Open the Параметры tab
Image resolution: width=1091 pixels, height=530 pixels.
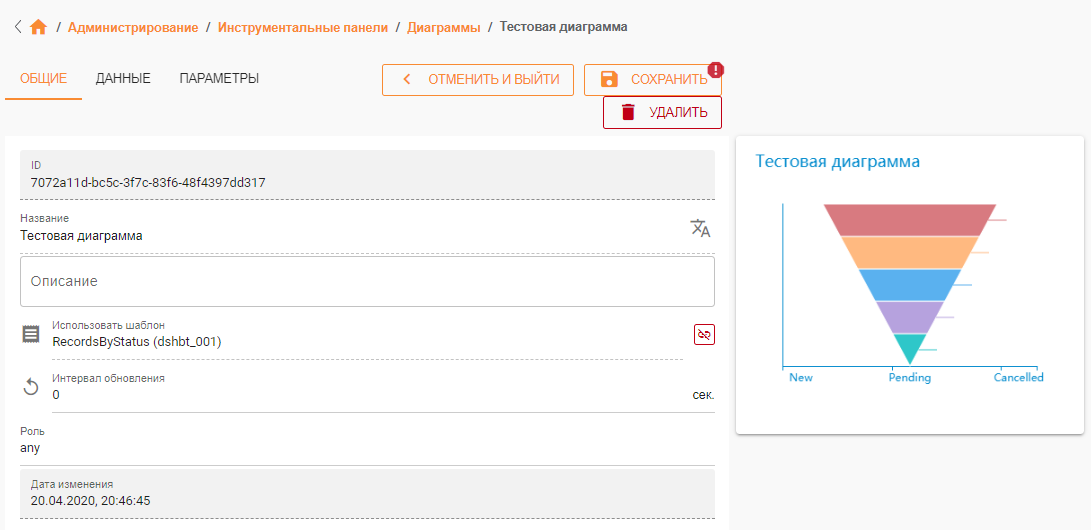[x=219, y=79]
